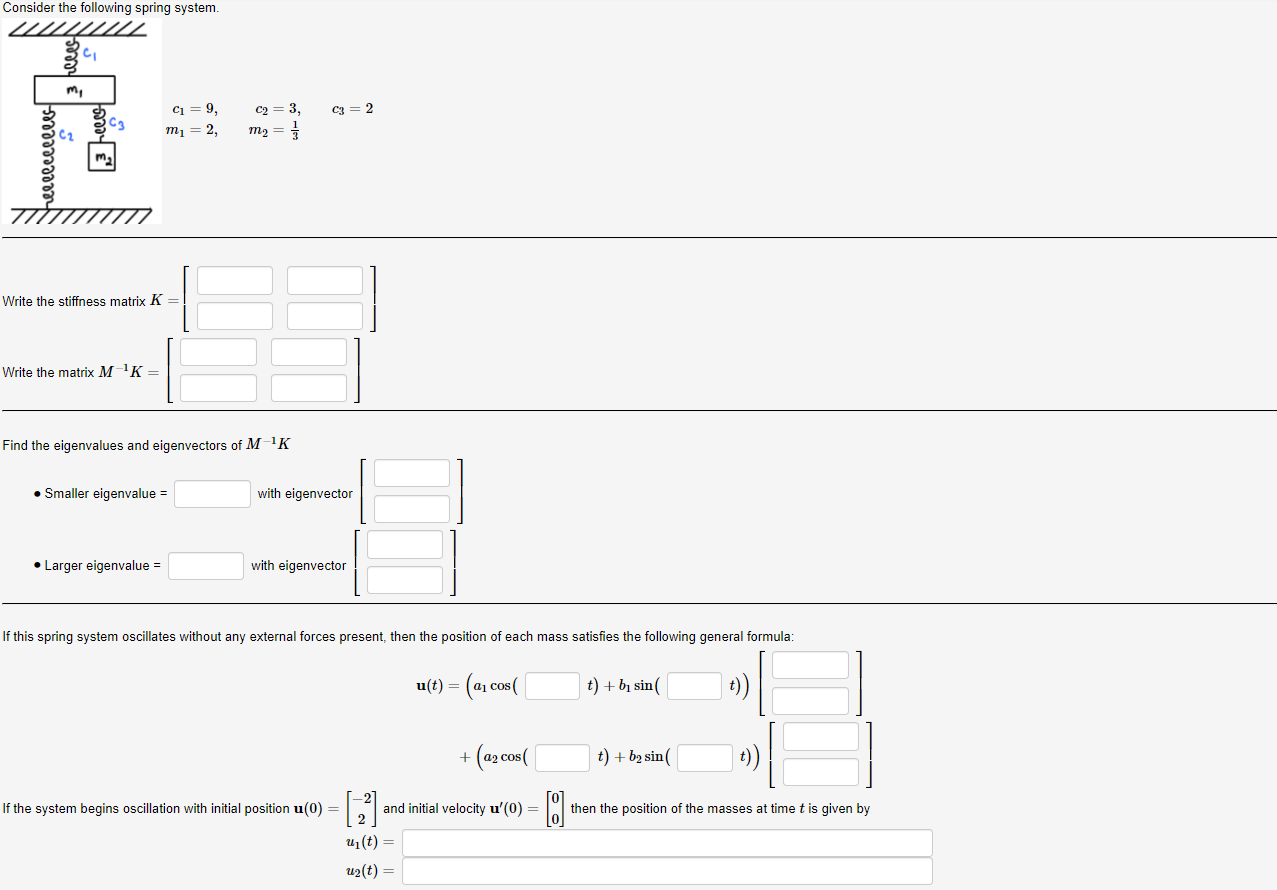Screen dimensions: 1277x890
Task: Click the bottom entry of the smaller eigenvector
Action: (x=411, y=508)
